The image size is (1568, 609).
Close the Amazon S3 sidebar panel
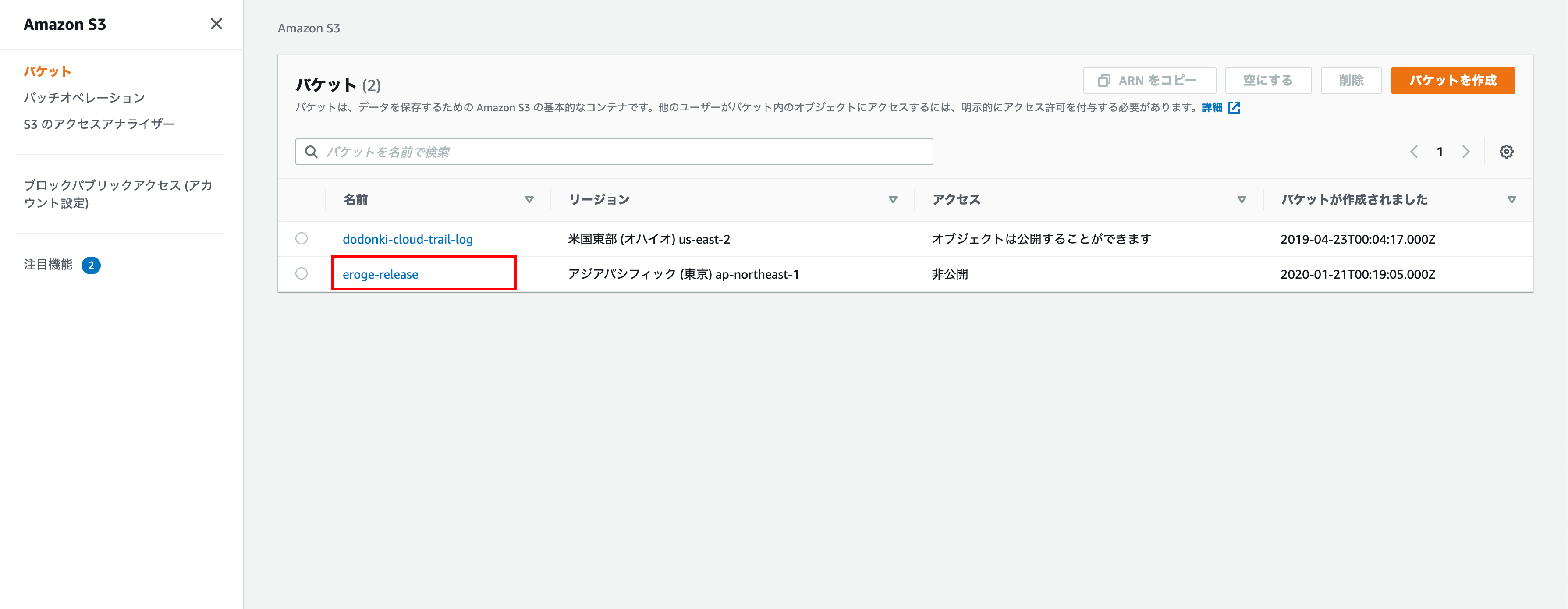pos(216,24)
